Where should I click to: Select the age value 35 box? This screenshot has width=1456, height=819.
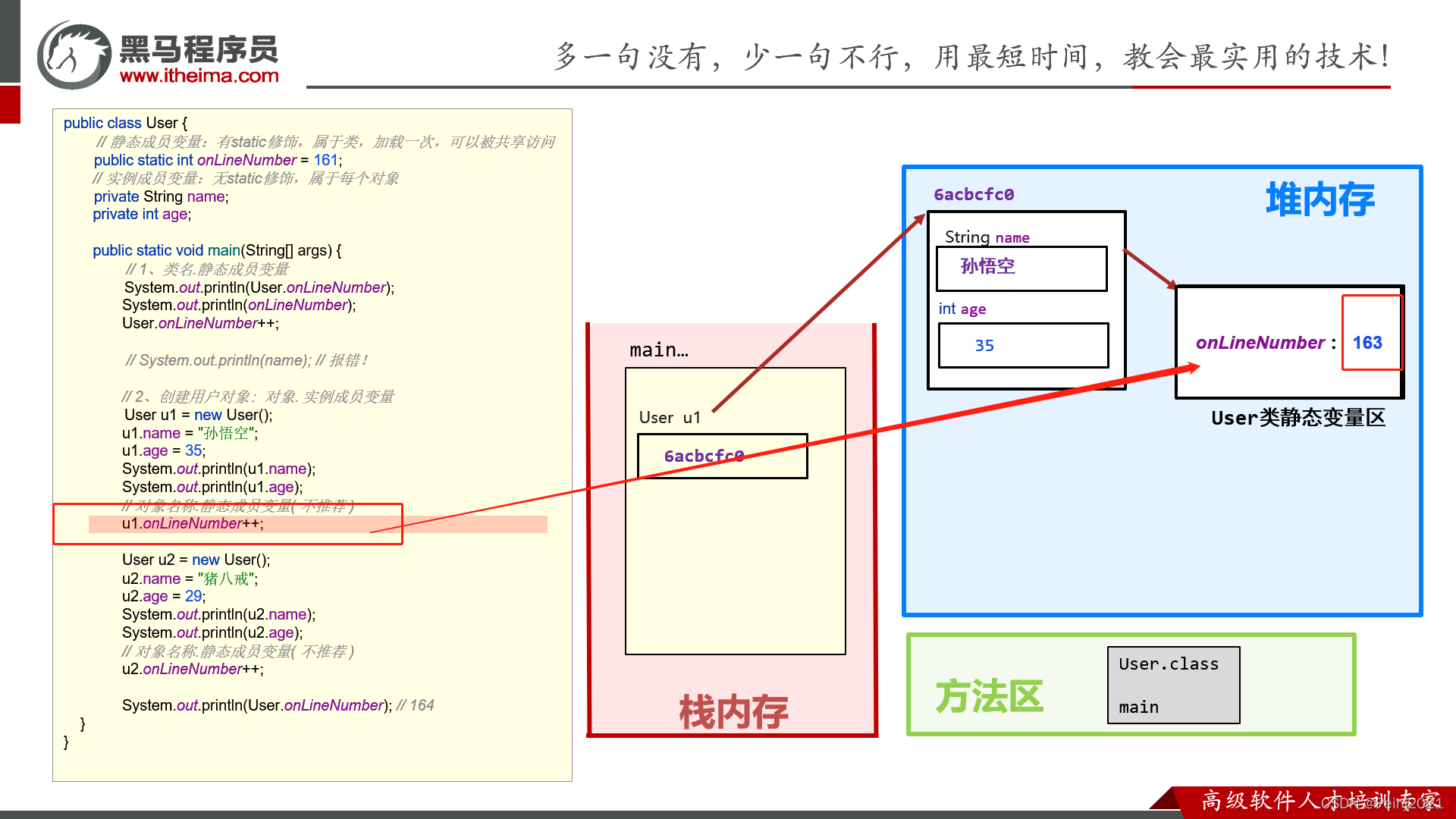tap(1022, 346)
